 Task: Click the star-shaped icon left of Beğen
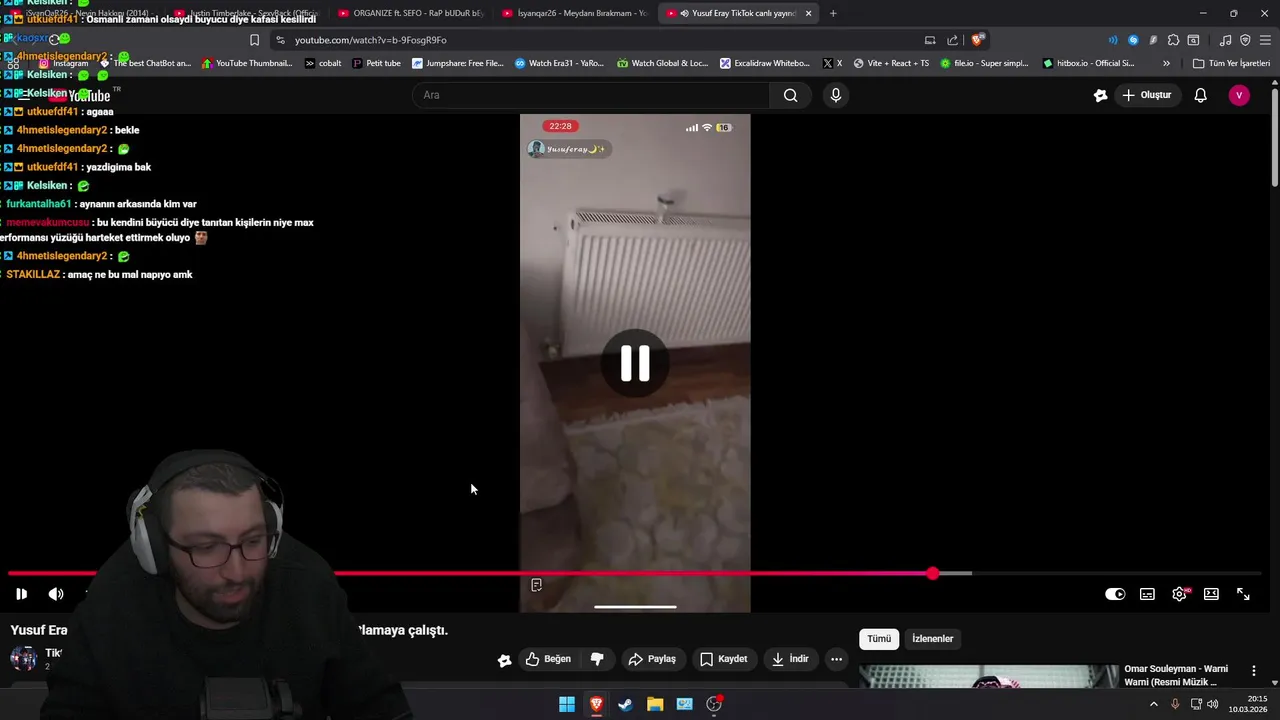pos(505,660)
